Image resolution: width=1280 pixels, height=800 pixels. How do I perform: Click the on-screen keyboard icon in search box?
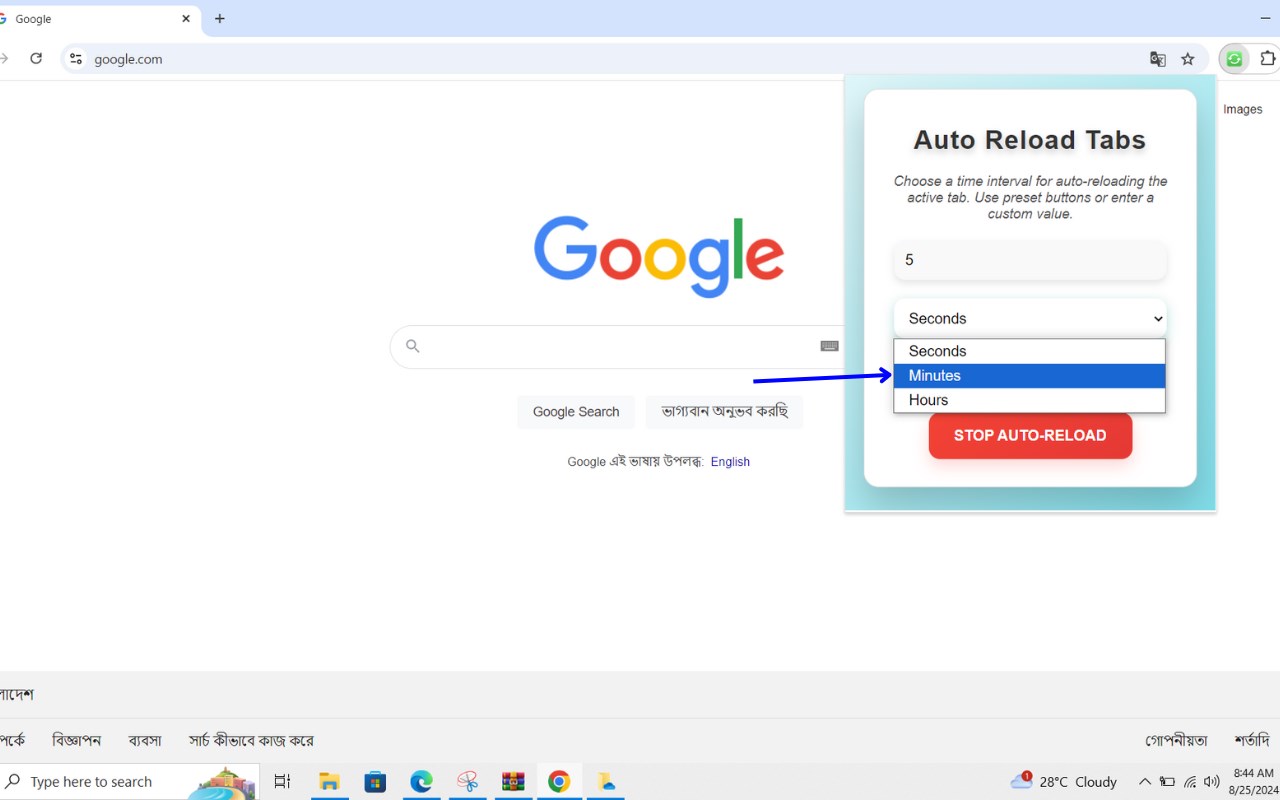tap(829, 346)
